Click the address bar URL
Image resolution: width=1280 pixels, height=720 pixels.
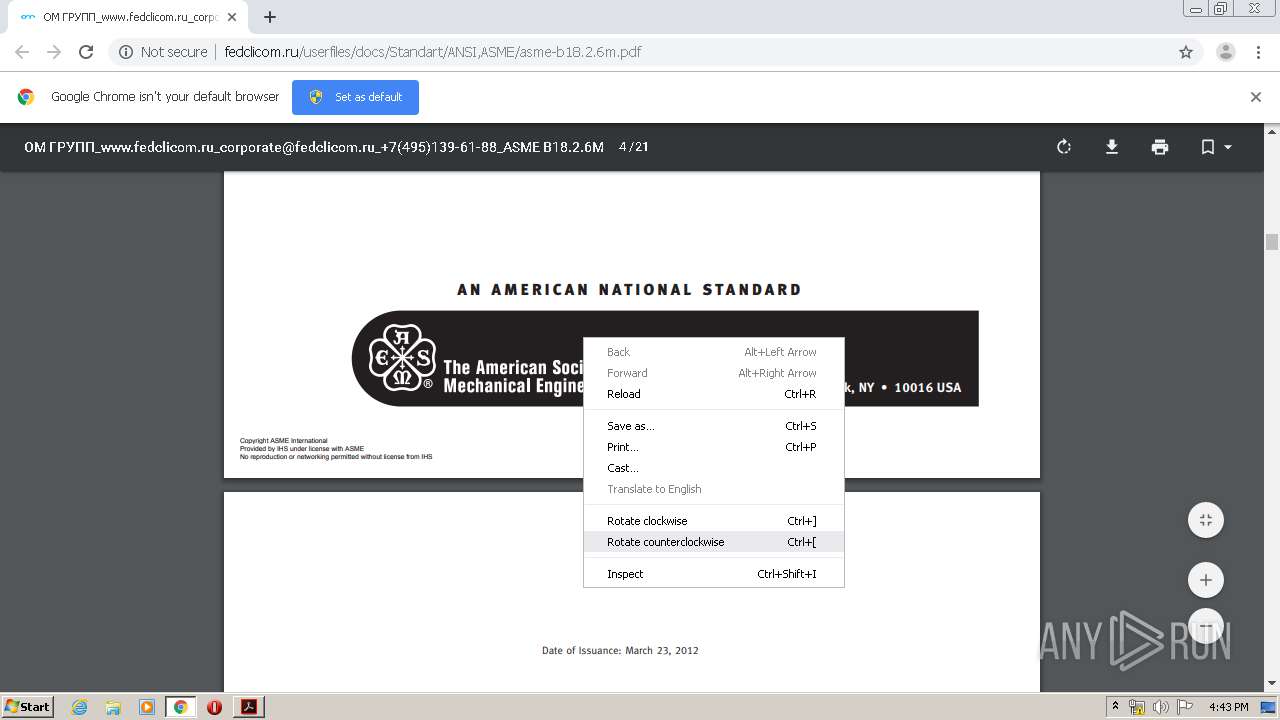pyautogui.click(x=433, y=52)
